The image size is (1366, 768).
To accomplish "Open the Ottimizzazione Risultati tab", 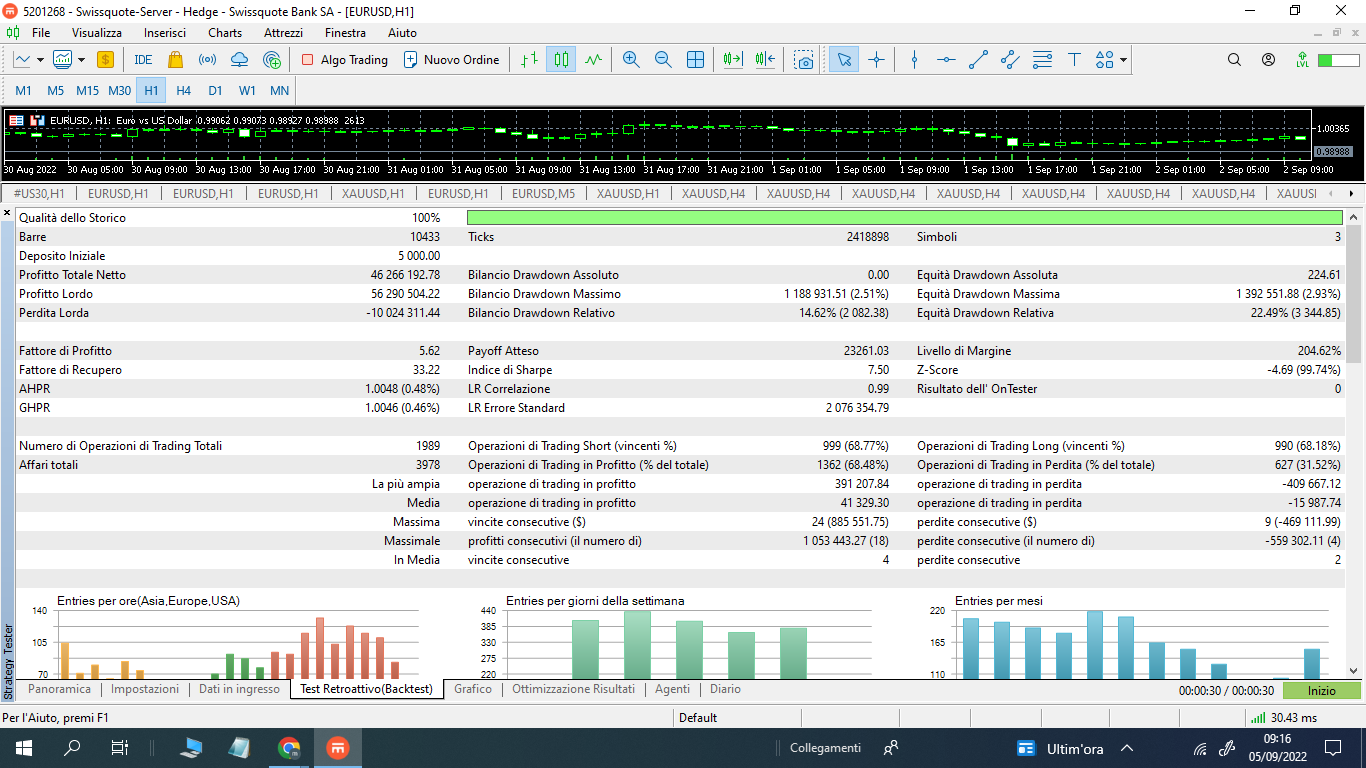I will click(x=573, y=689).
